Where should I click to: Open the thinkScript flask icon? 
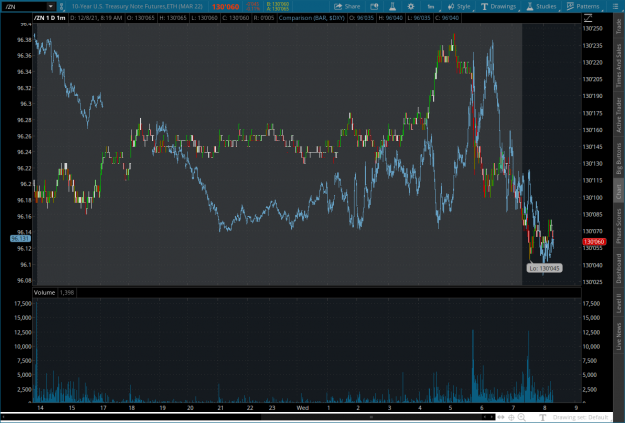(392, 6)
